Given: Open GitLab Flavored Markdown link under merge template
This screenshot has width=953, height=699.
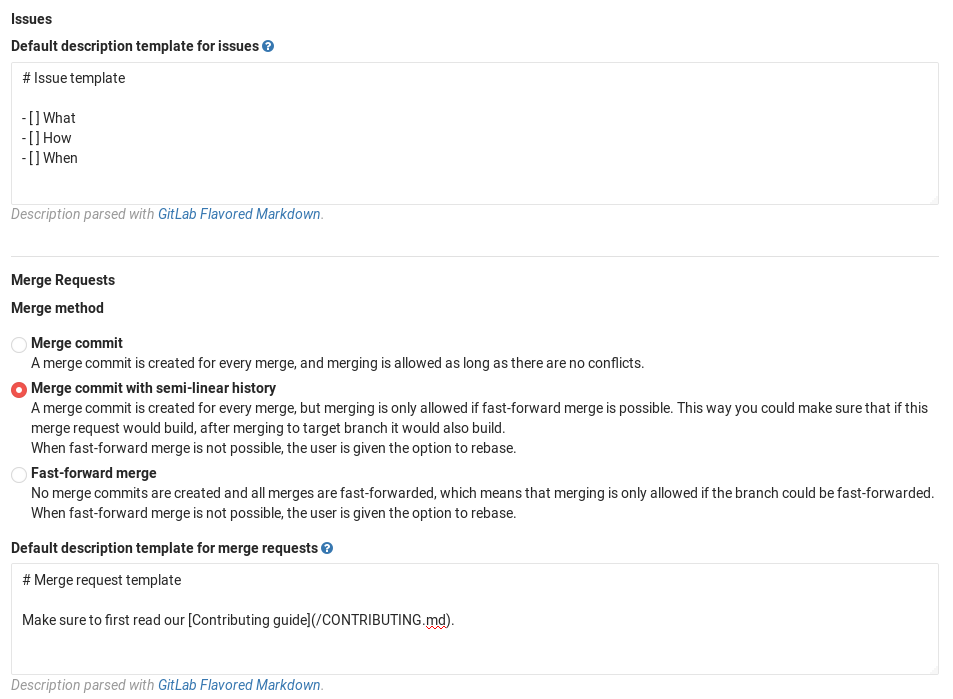Looking at the screenshot, I should [239, 685].
